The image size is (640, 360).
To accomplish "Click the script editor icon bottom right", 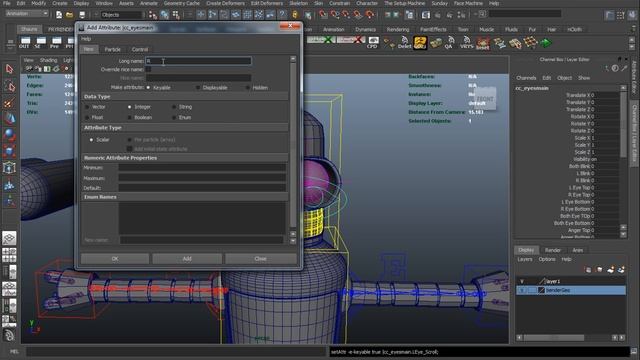I will click(x=634, y=351).
